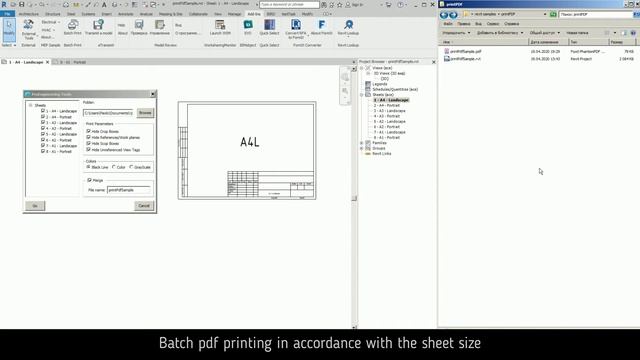Open the Collaborate ribbon tab
This screenshot has height=360, width=640.
coord(198,14)
